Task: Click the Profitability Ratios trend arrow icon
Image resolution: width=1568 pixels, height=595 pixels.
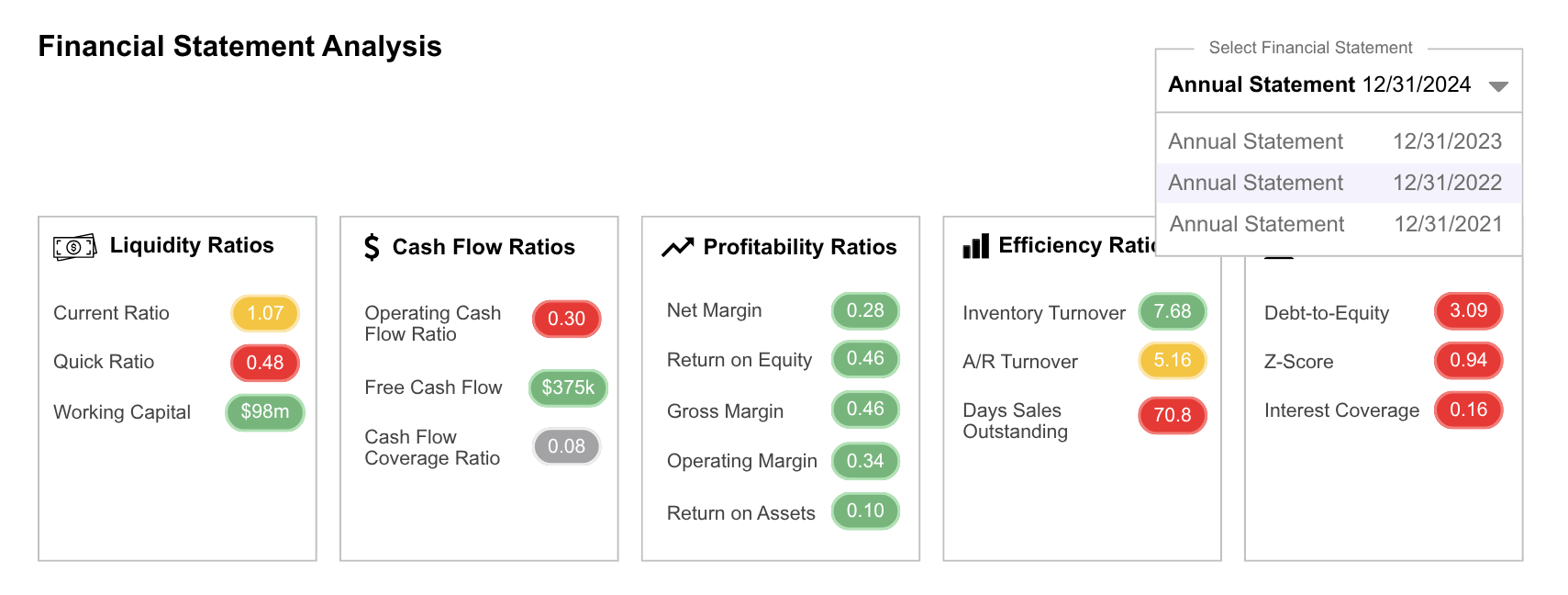Action: click(678, 247)
